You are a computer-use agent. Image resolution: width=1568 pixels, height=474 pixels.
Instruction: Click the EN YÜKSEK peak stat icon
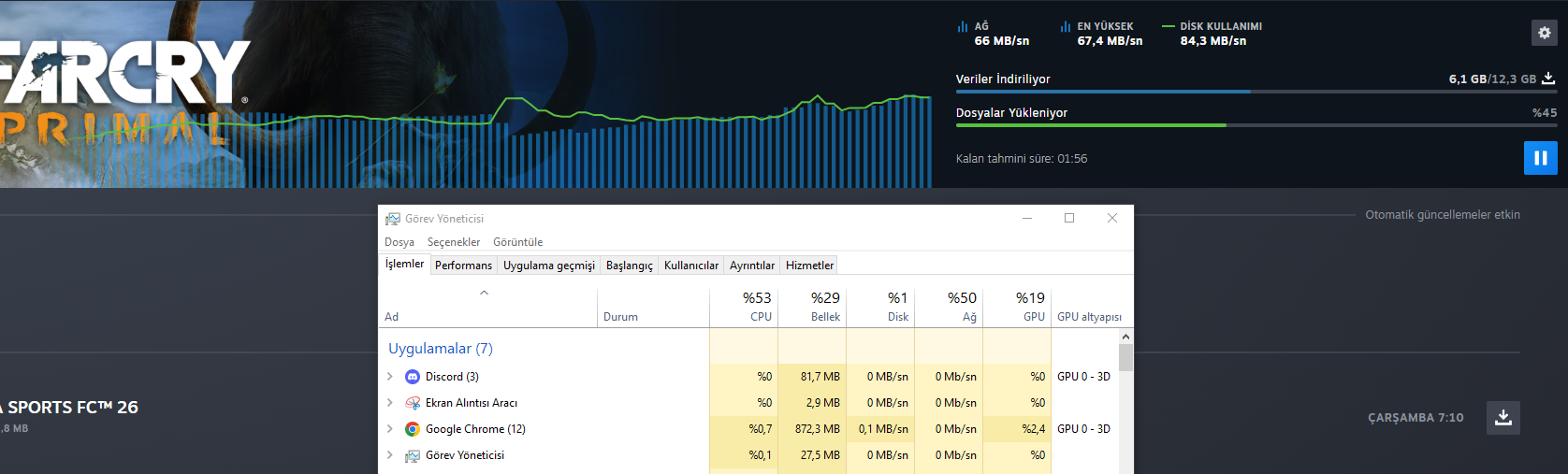click(x=1066, y=27)
